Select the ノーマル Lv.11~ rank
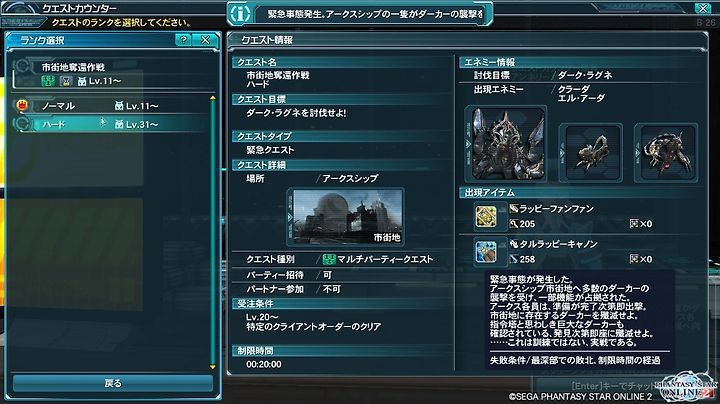This screenshot has height=404, width=720. pyautogui.click(x=111, y=106)
